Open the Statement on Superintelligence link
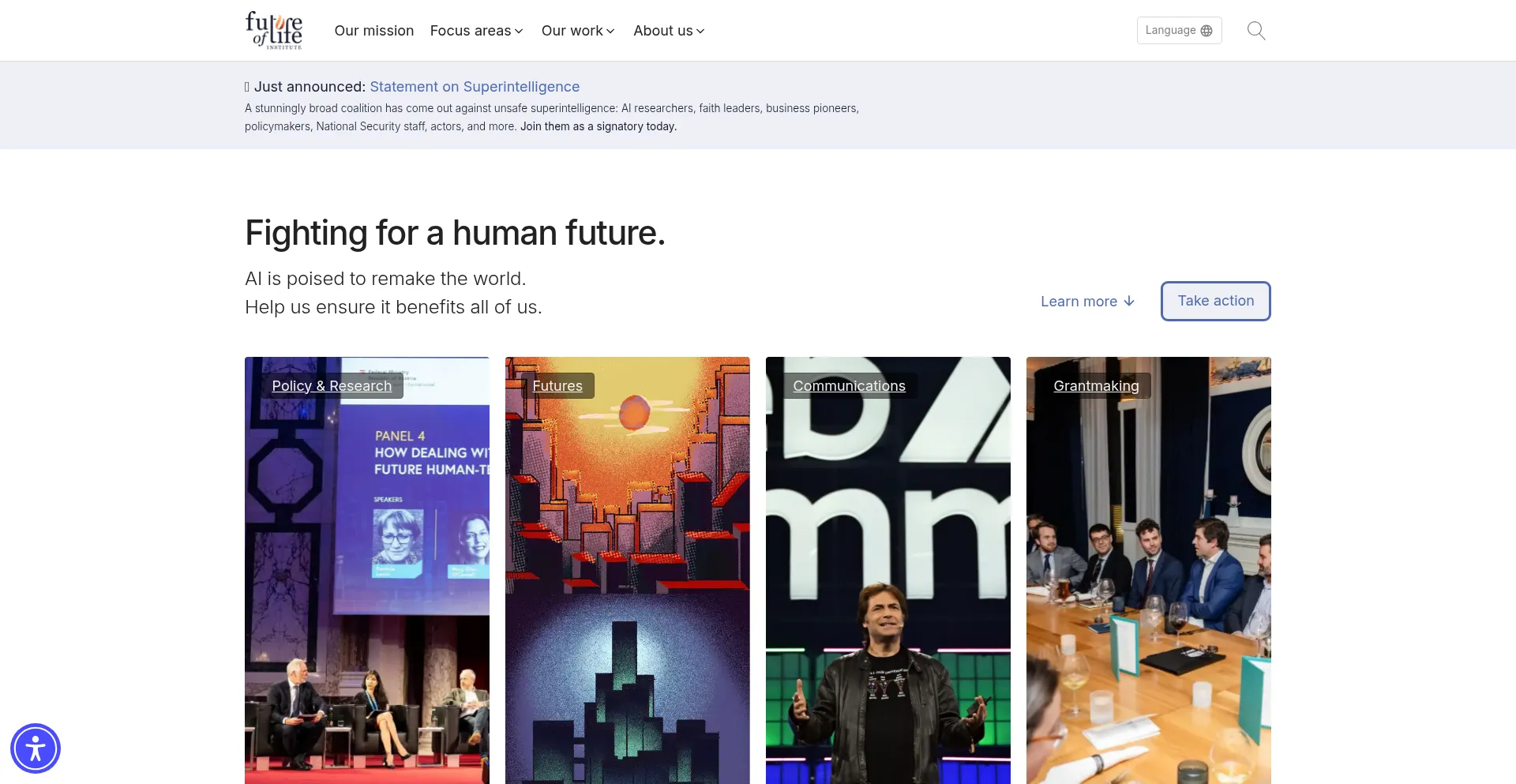Image resolution: width=1516 pixels, height=784 pixels. point(475,87)
